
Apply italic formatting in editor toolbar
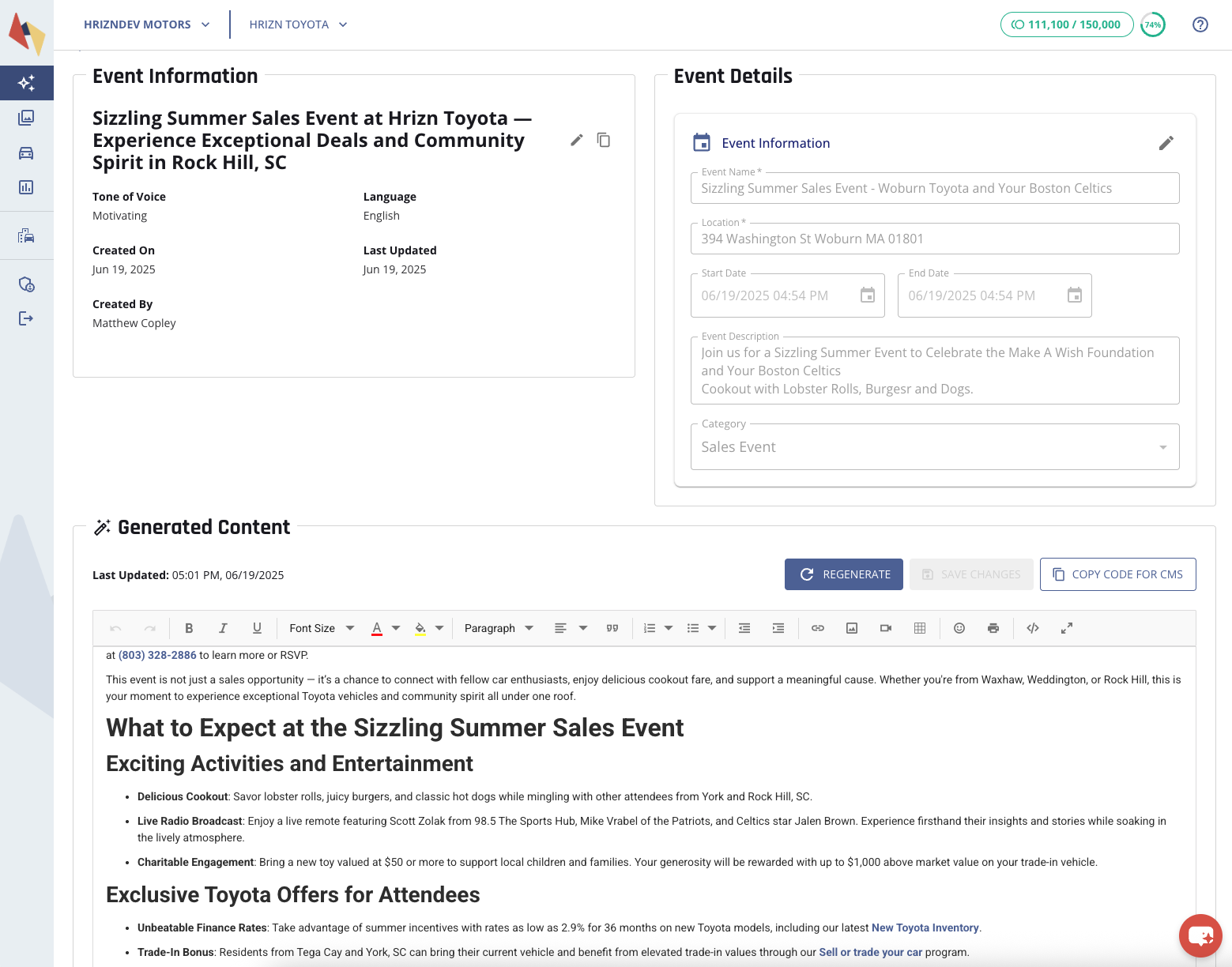(223, 628)
